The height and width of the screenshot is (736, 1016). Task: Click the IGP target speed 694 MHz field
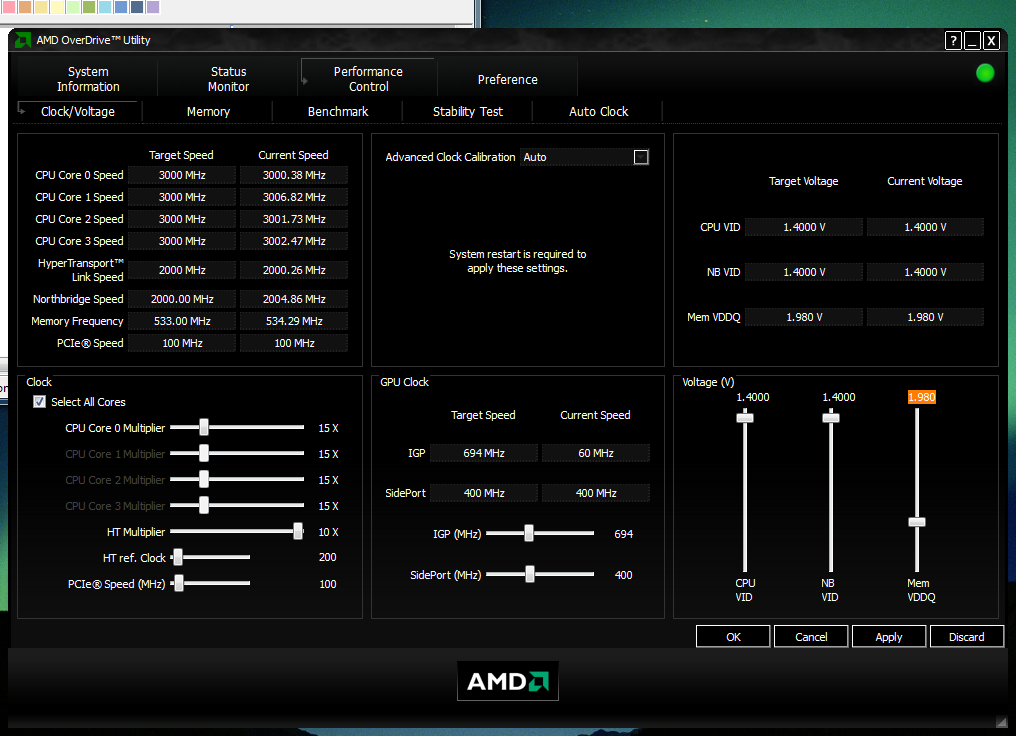[x=484, y=453]
